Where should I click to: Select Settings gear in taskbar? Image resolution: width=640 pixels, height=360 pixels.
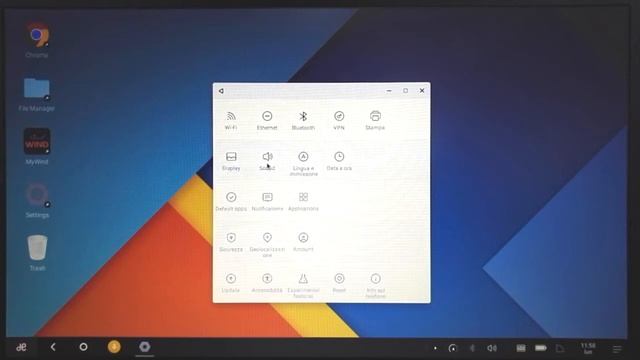144,347
